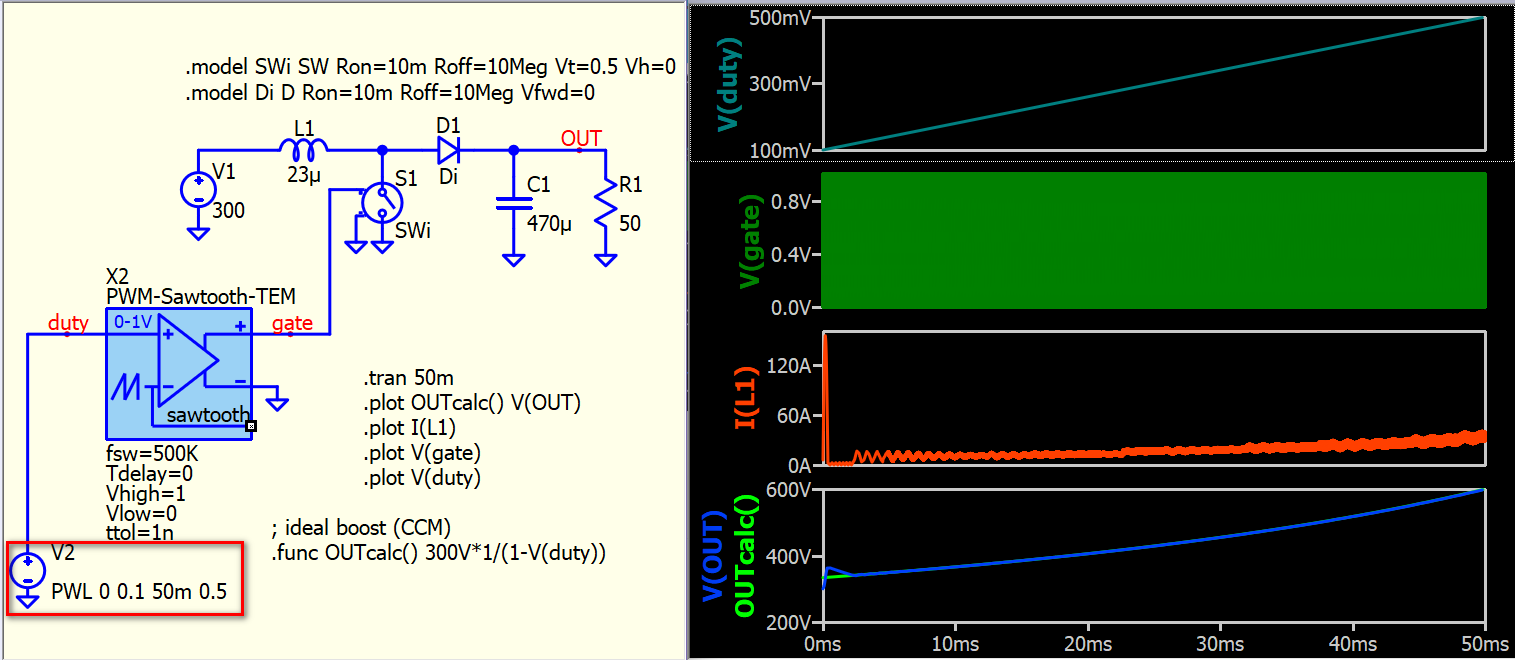Click the I(L1) trace label
1515x660 pixels.
[747, 397]
